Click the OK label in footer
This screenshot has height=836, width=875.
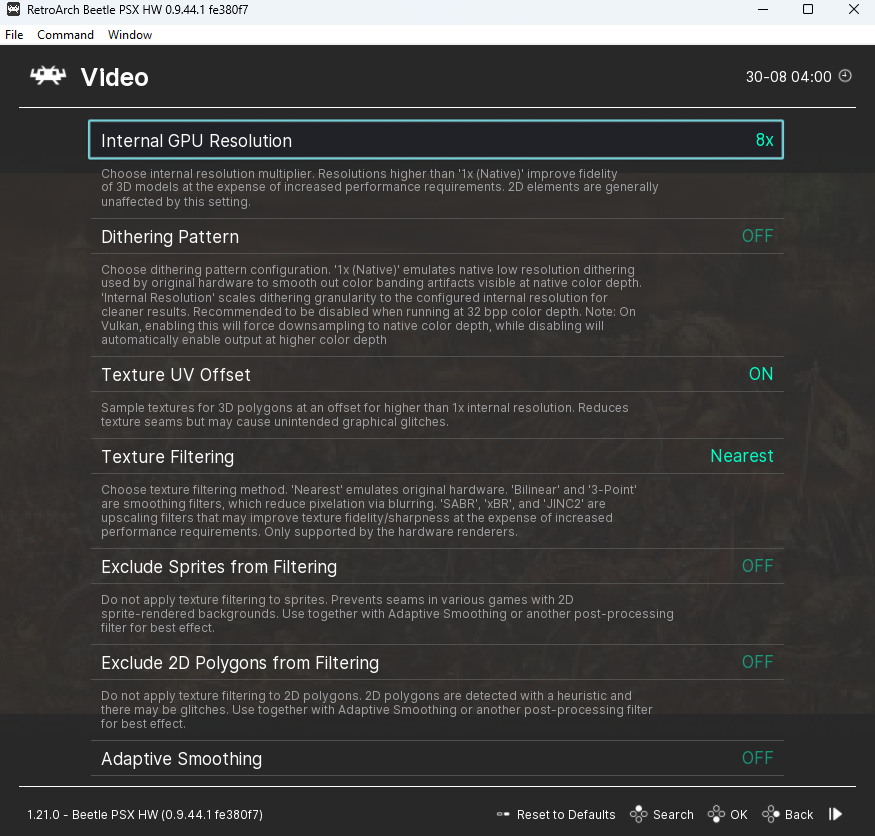[739, 815]
